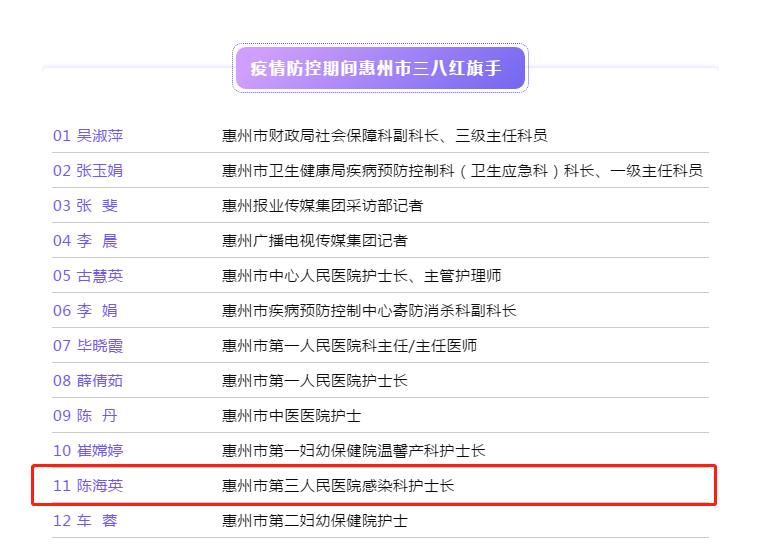Select the name 06 李娟
Screen dimensions: 777x549
85,311
